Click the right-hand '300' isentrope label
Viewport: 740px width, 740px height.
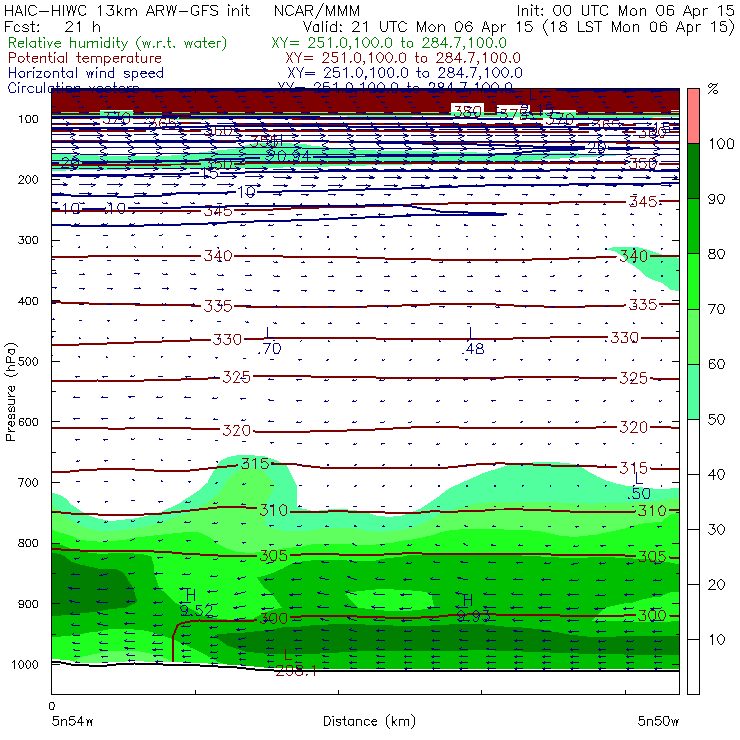pos(652,616)
